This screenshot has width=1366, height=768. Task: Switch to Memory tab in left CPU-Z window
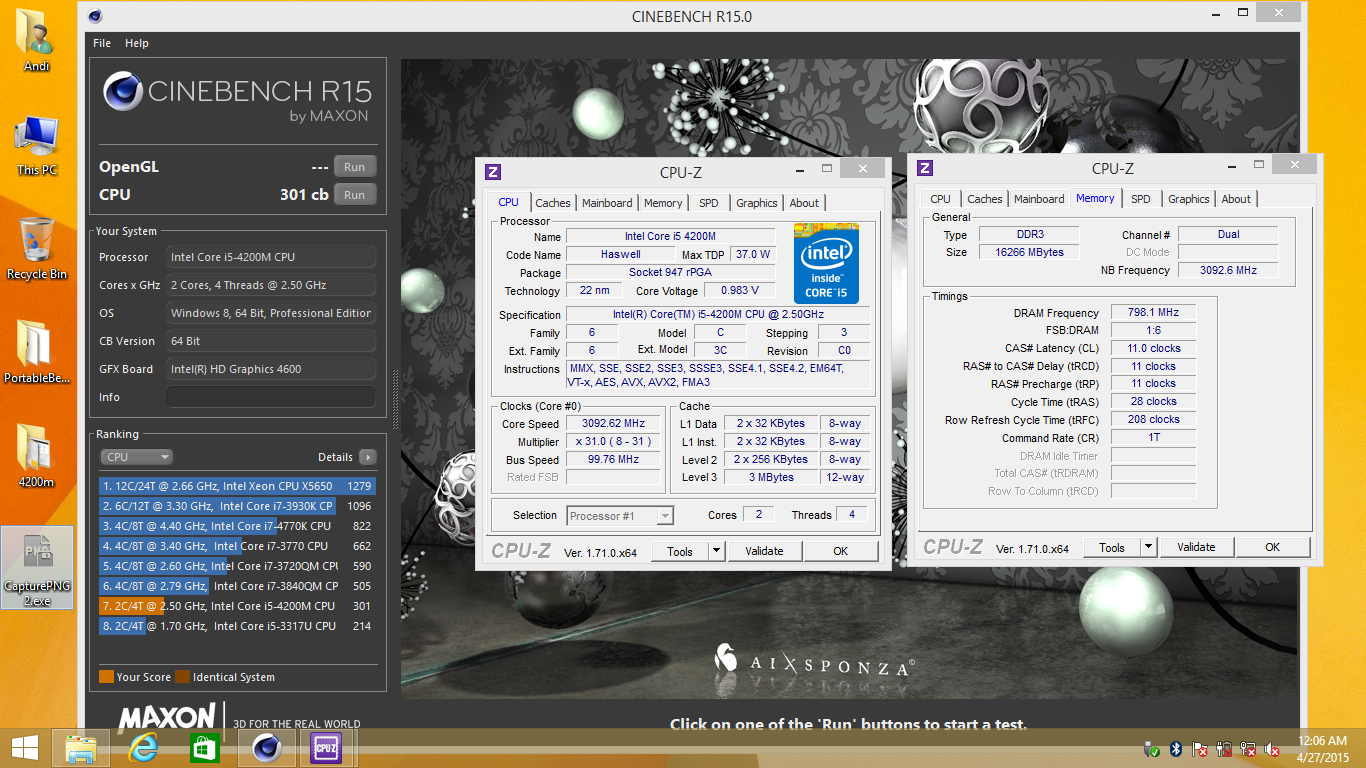click(x=663, y=203)
